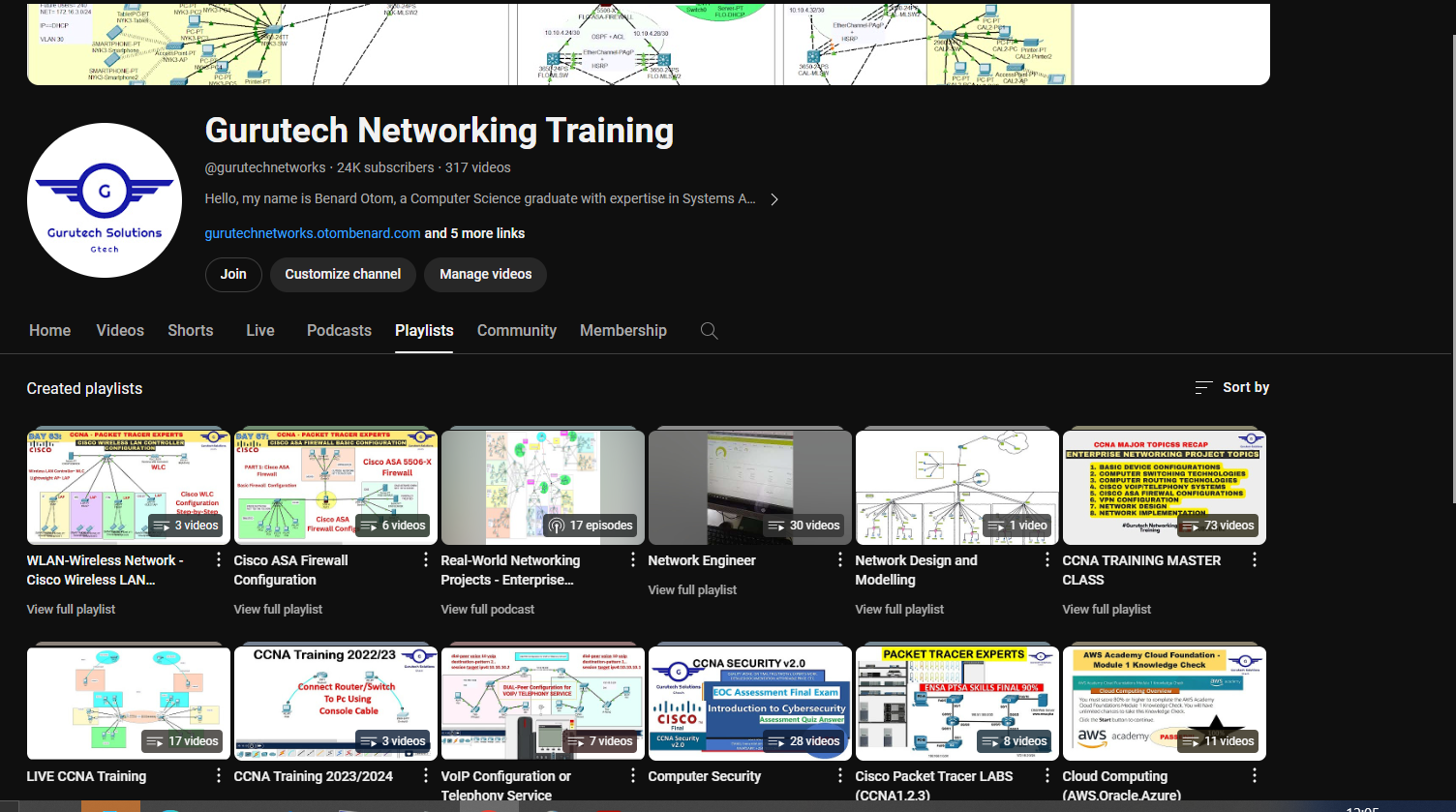
Task: Open more actions for Network Design and Modelling
Action: (1047, 560)
